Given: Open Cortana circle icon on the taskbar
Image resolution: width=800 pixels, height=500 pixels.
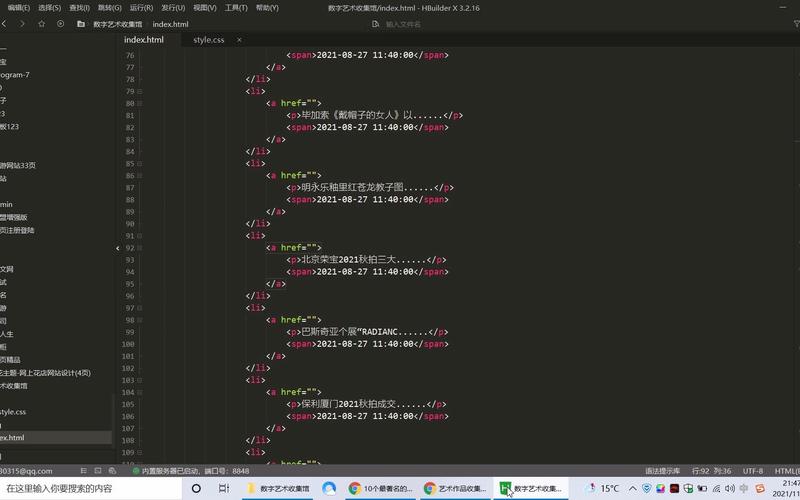Looking at the screenshot, I should click(x=196, y=488).
